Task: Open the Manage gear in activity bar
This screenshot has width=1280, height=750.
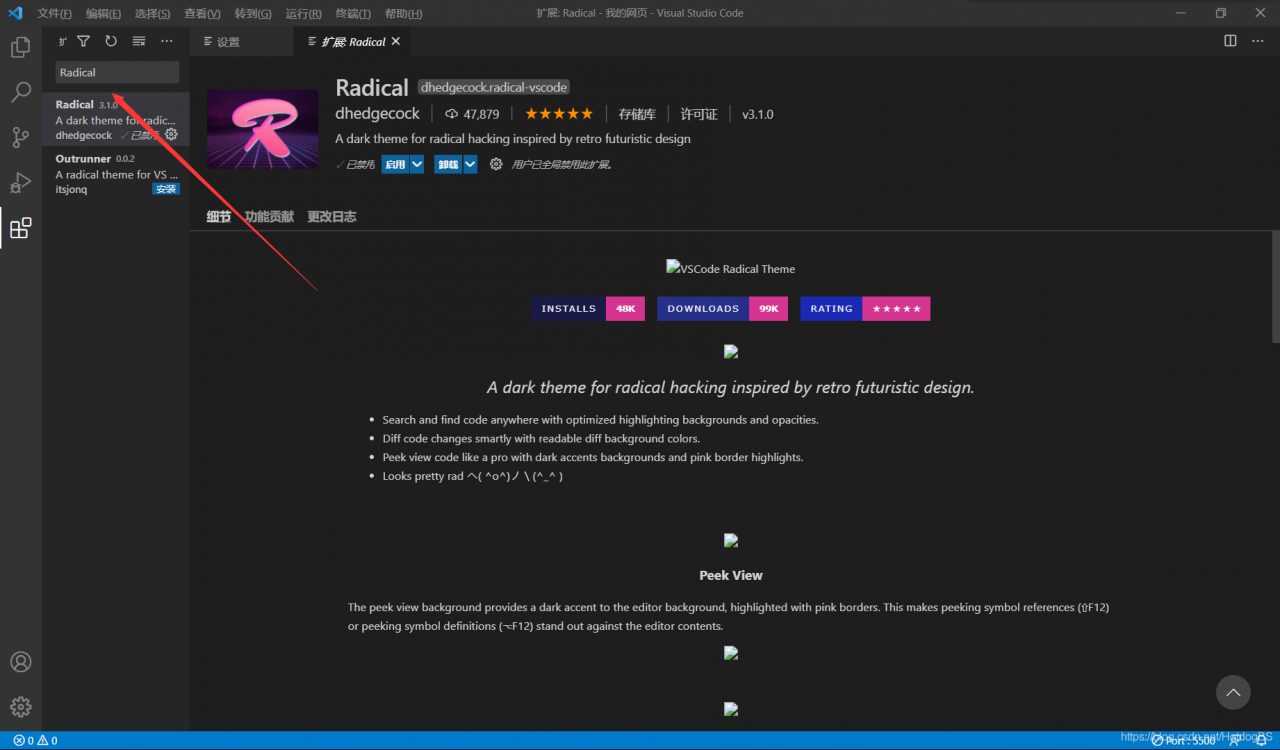Action: 20,707
